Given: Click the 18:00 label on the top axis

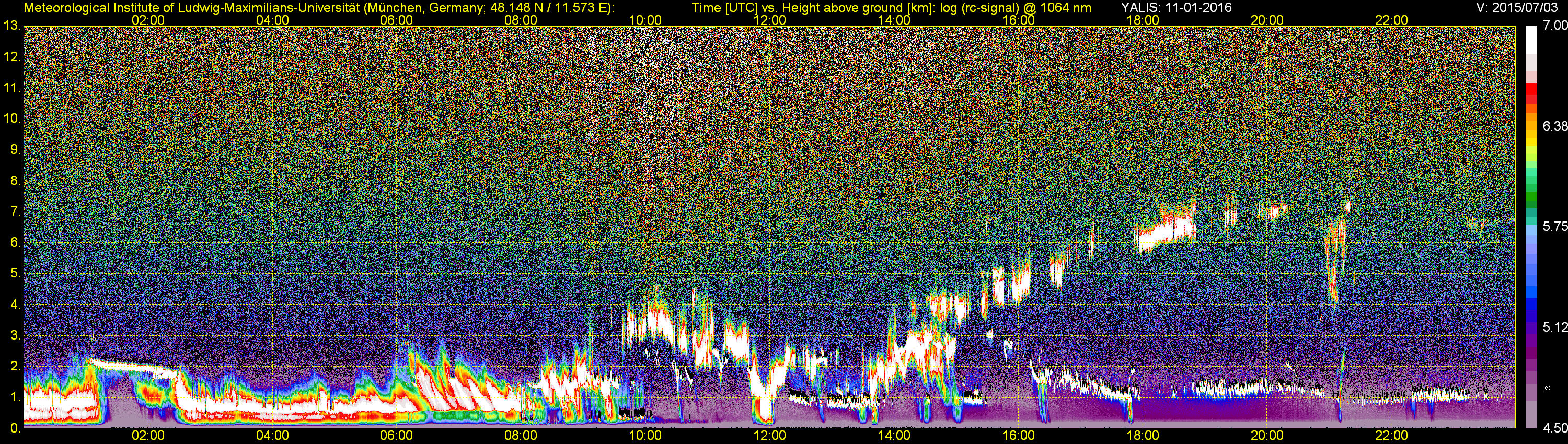Looking at the screenshot, I should tap(1143, 20).
